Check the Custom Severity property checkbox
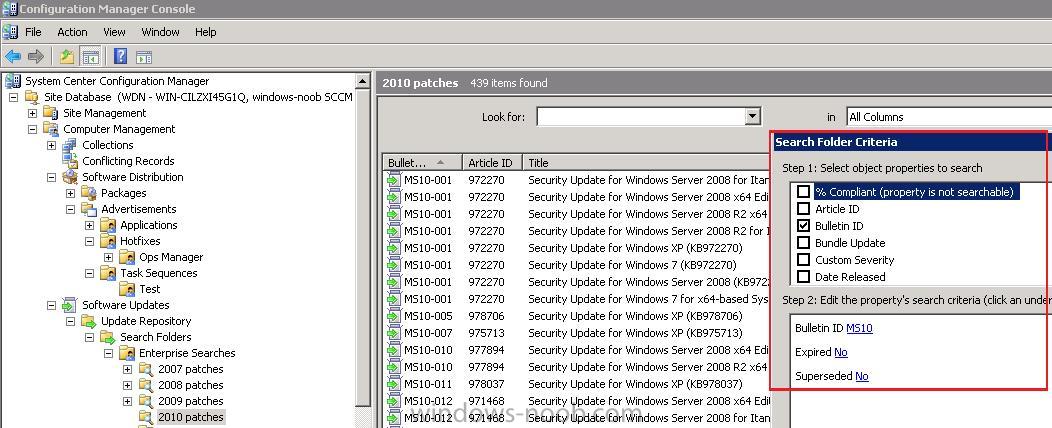Screen dimensions: 1052x428 click(x=803, y=260)
